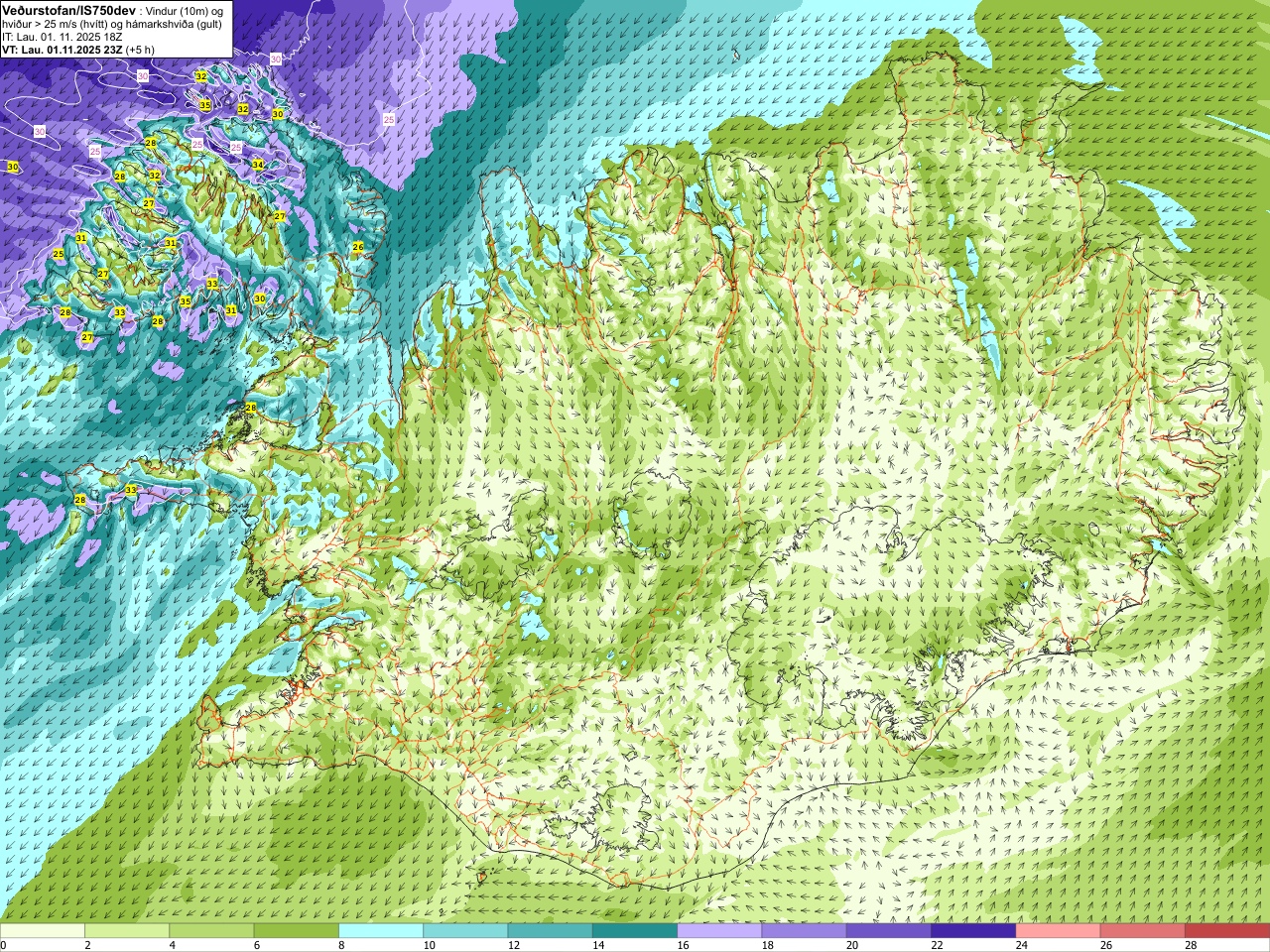Select the medium green 4–6 m/s legend swatch
Image resolution: width=1270 pixels, height=952 pixels.
(x=211, y=931)
